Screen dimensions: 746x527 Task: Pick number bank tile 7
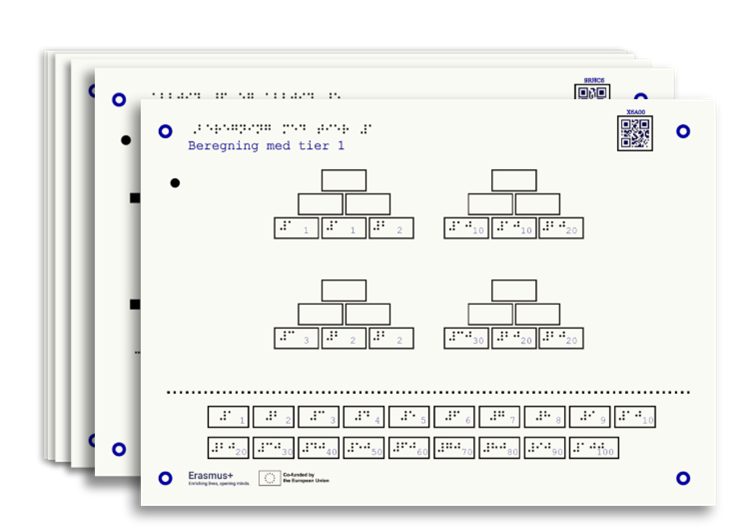[x=500, y=417]
